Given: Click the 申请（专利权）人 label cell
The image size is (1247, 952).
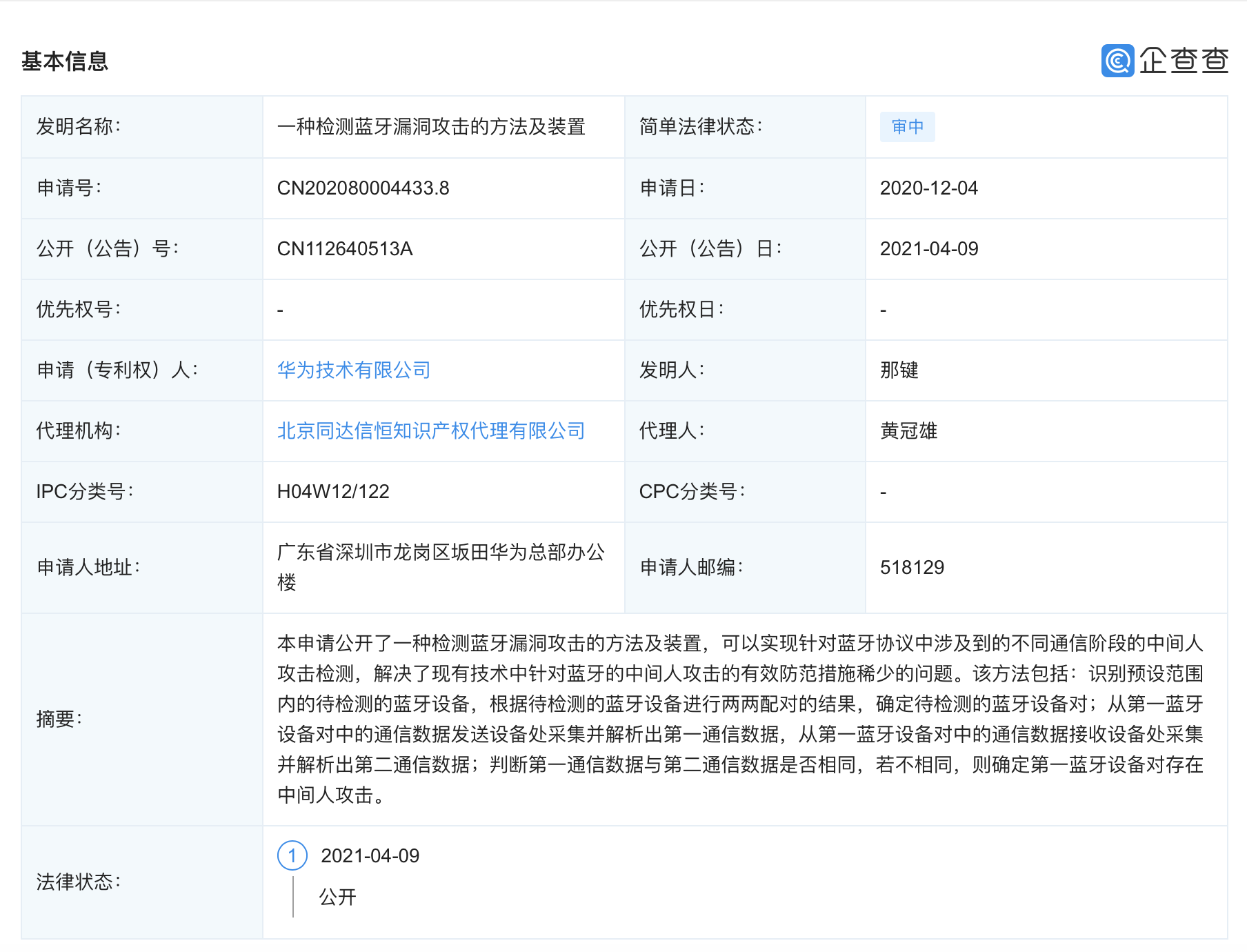Looking at the screenshot, I should coord(142,370).
